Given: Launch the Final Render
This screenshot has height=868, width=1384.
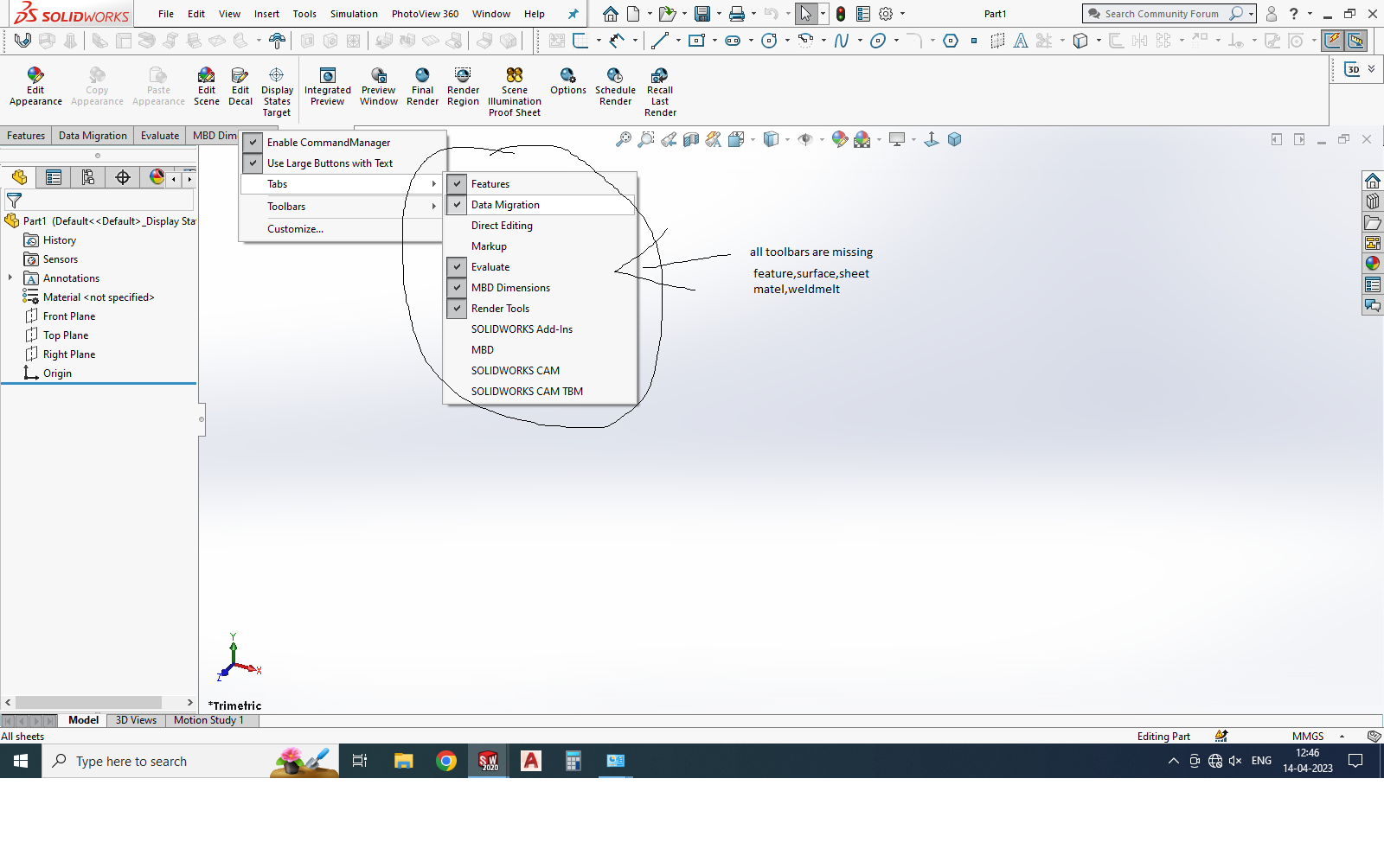Looking at the screenshot, I should pyautogui.click(x=423, y=86).
